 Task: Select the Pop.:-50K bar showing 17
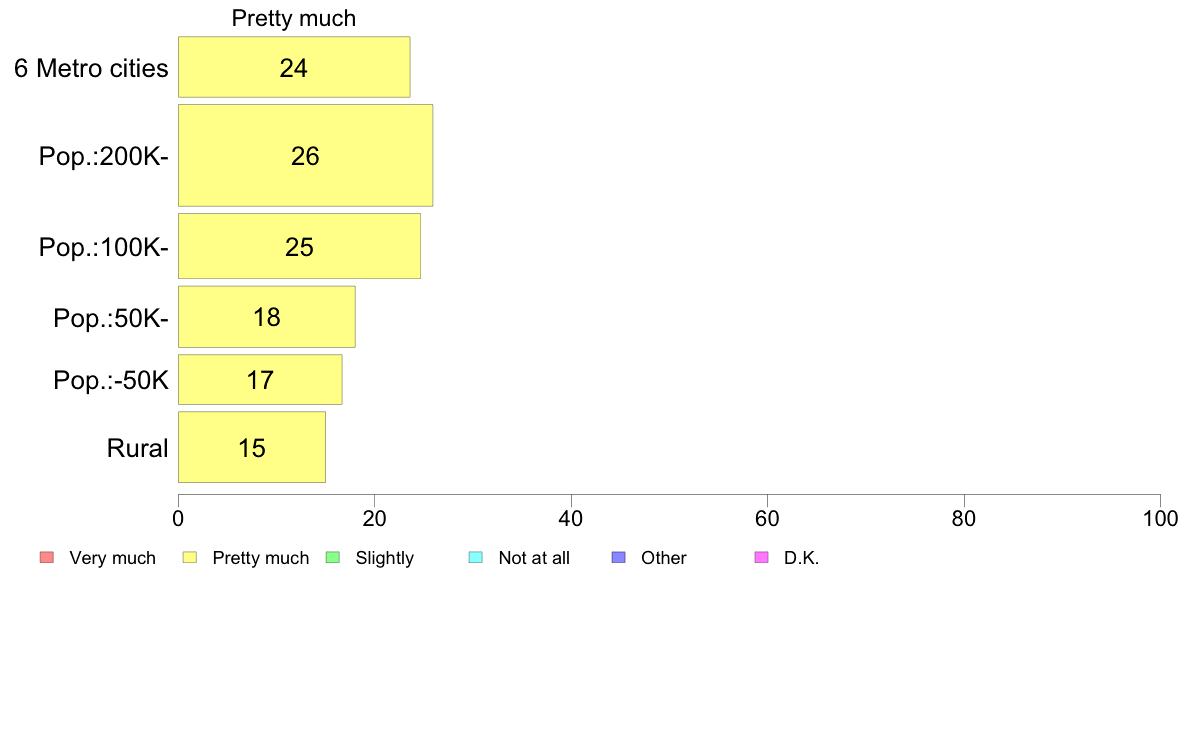tap(260, 379)
